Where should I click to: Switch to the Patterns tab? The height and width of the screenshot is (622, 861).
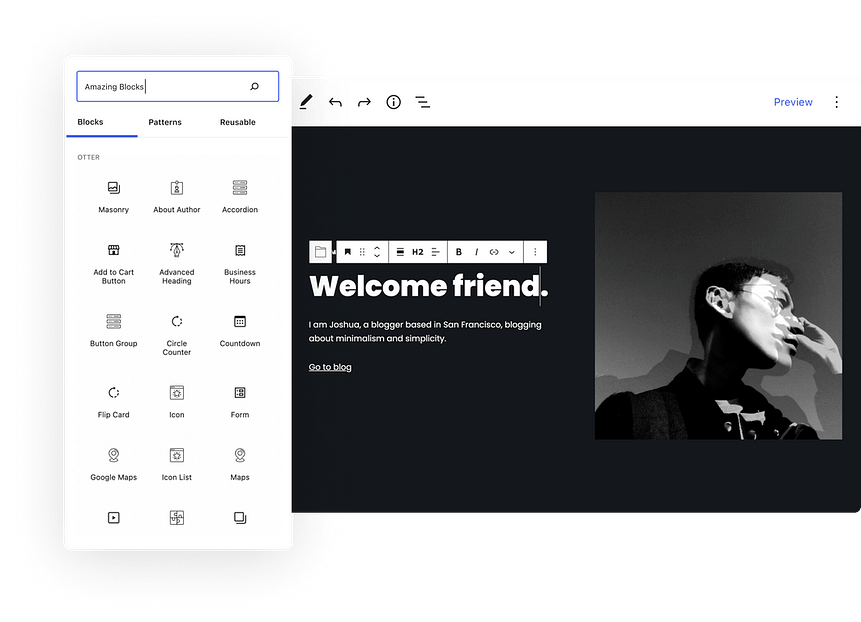click(165, 122)
